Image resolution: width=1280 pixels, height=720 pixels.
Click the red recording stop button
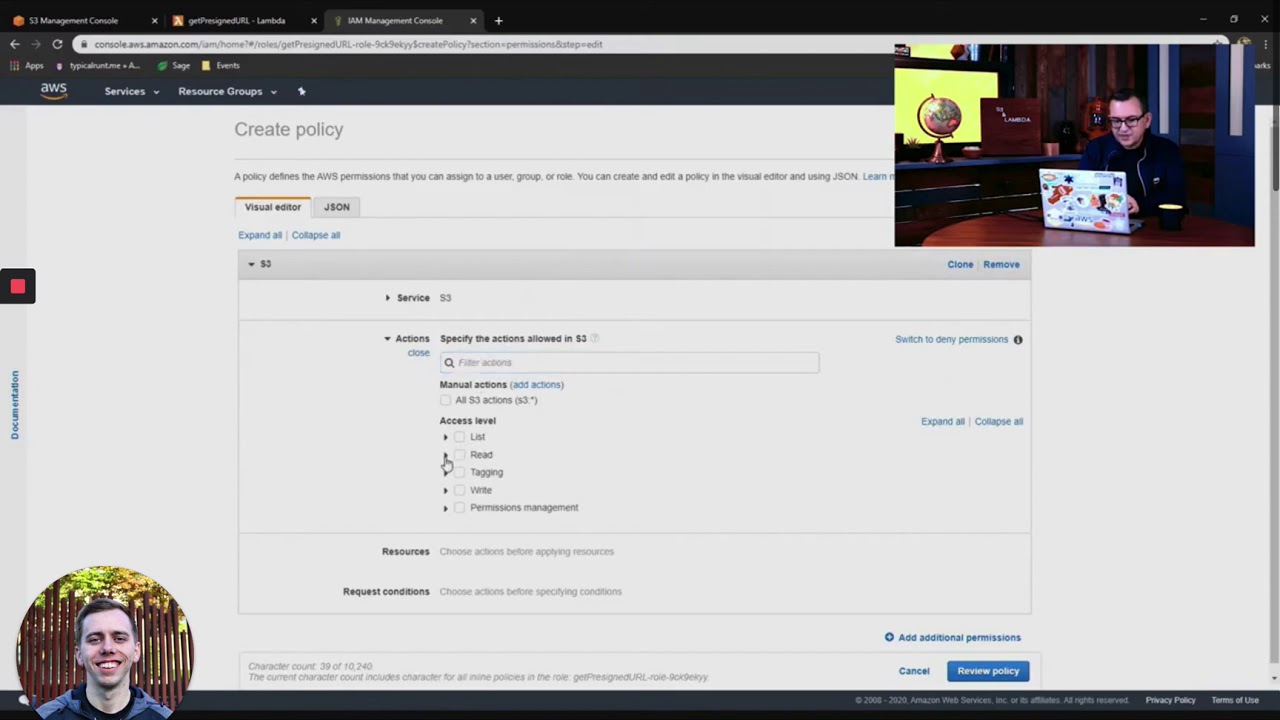[x=17, y=287]
